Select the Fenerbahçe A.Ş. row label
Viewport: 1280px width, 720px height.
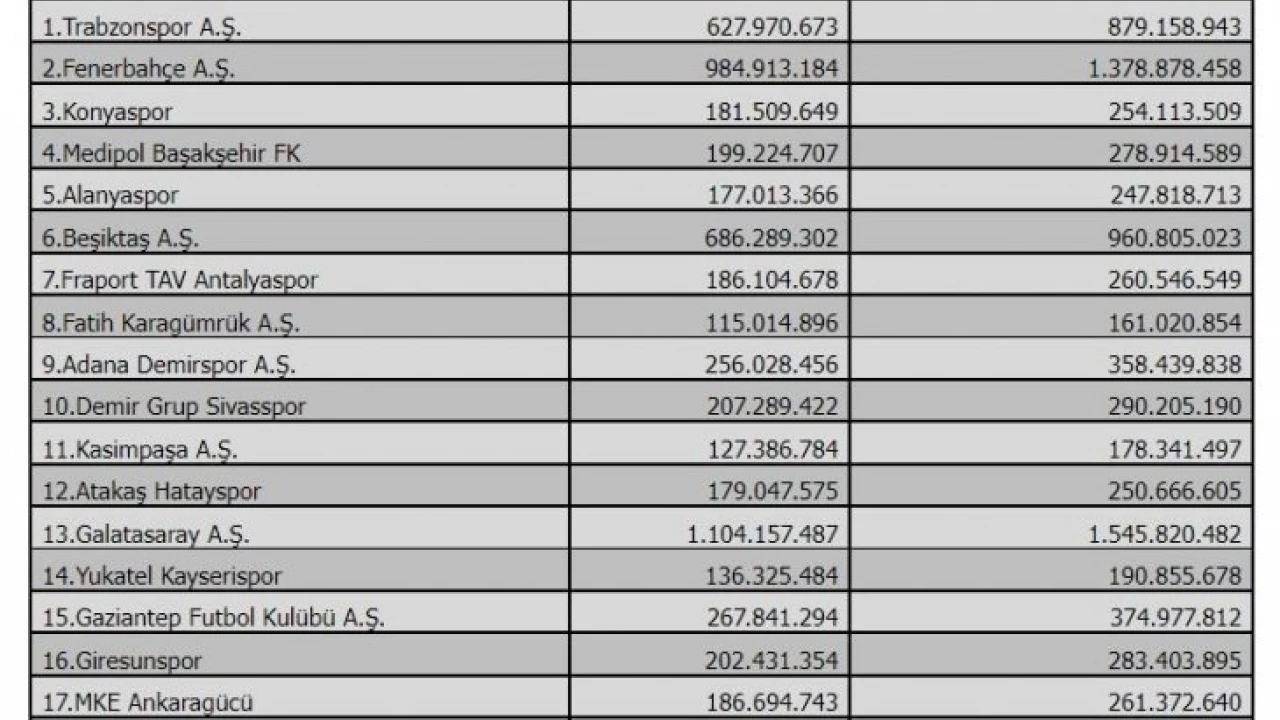pyautogui.click(x=139, y=69)
